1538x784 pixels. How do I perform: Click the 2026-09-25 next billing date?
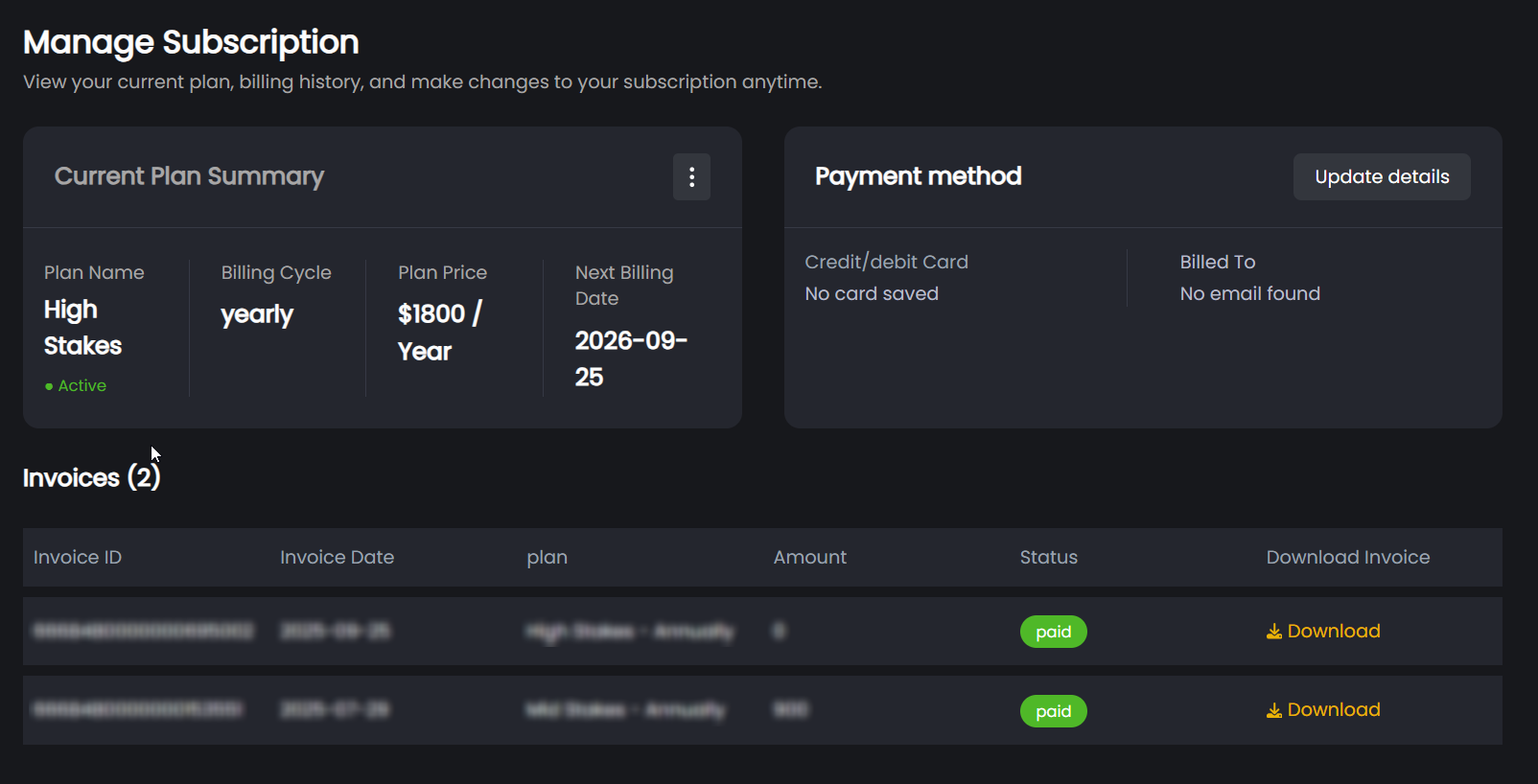[x=631, y=358]
